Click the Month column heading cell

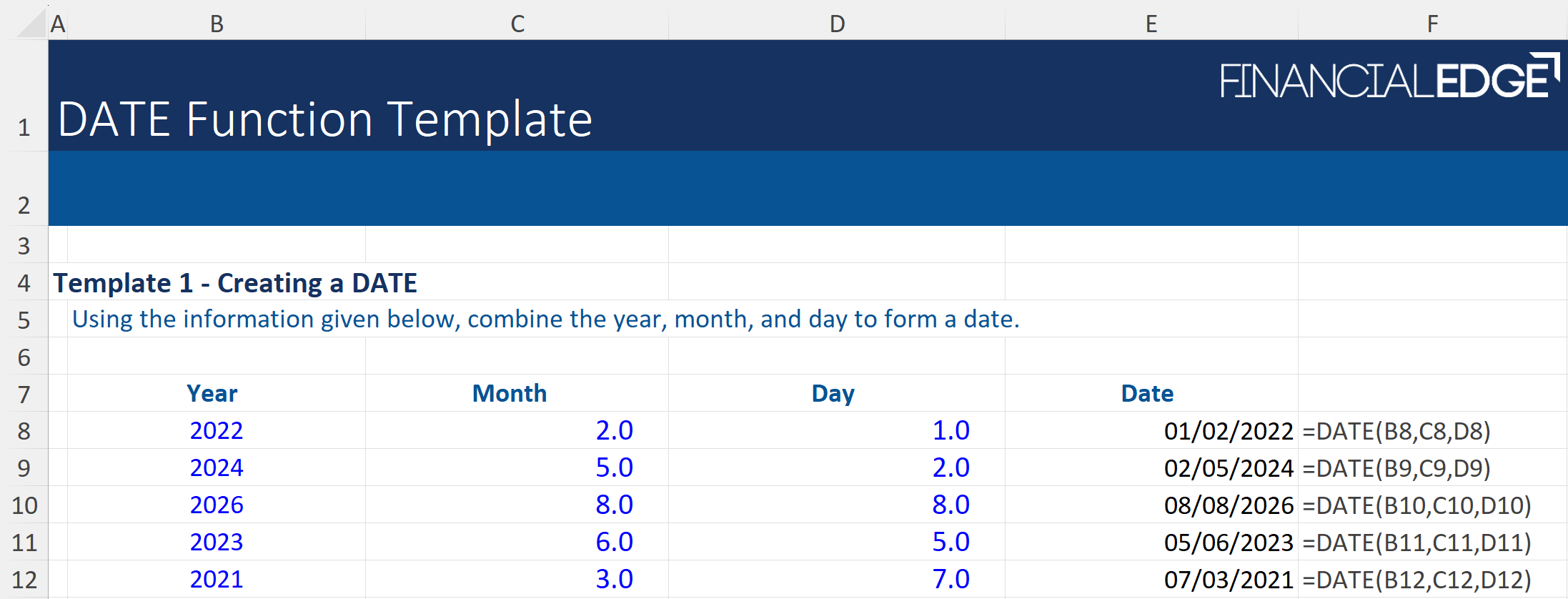[510, 394]
